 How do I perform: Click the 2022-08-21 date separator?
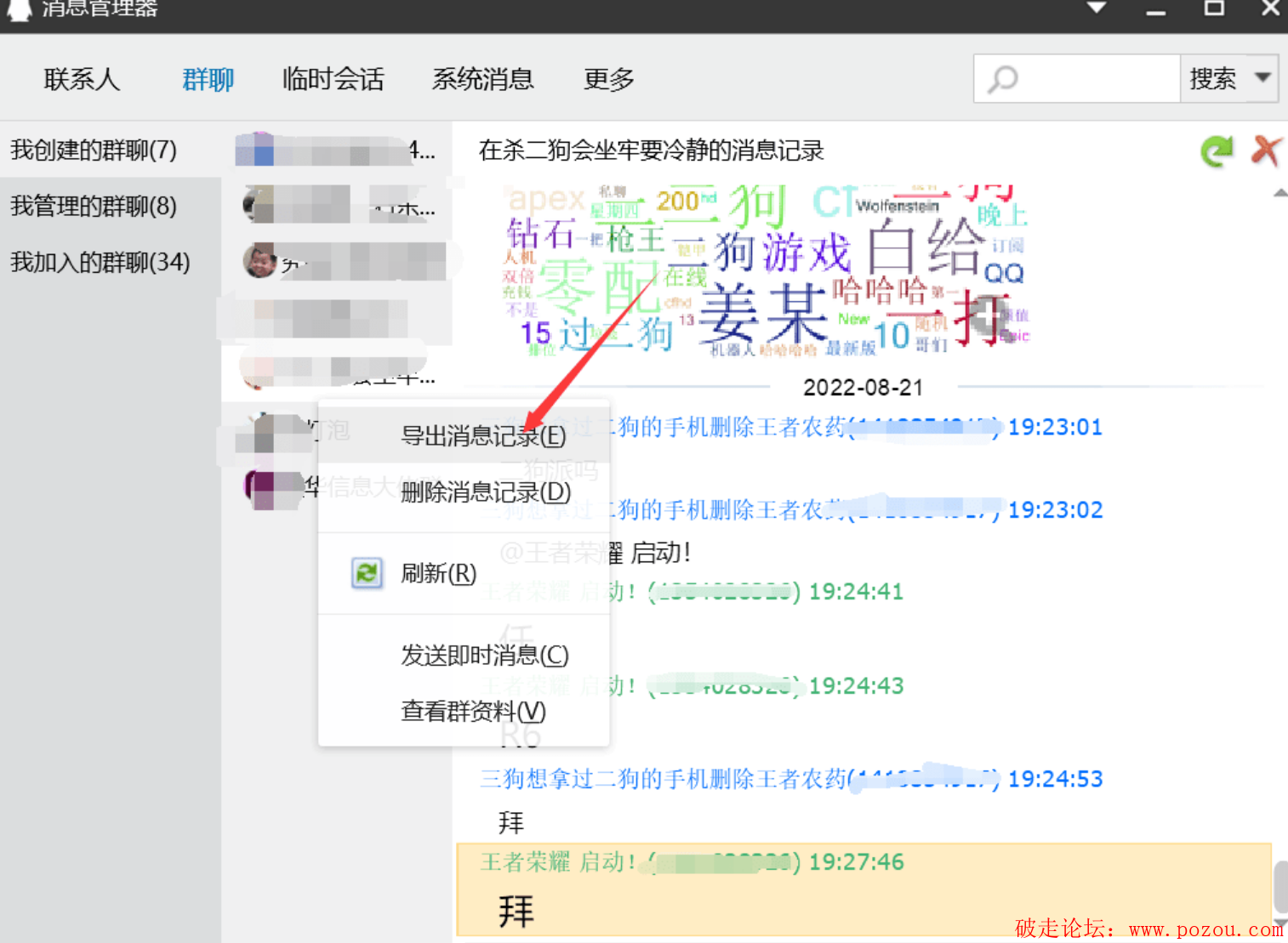[x=863, y=387]
